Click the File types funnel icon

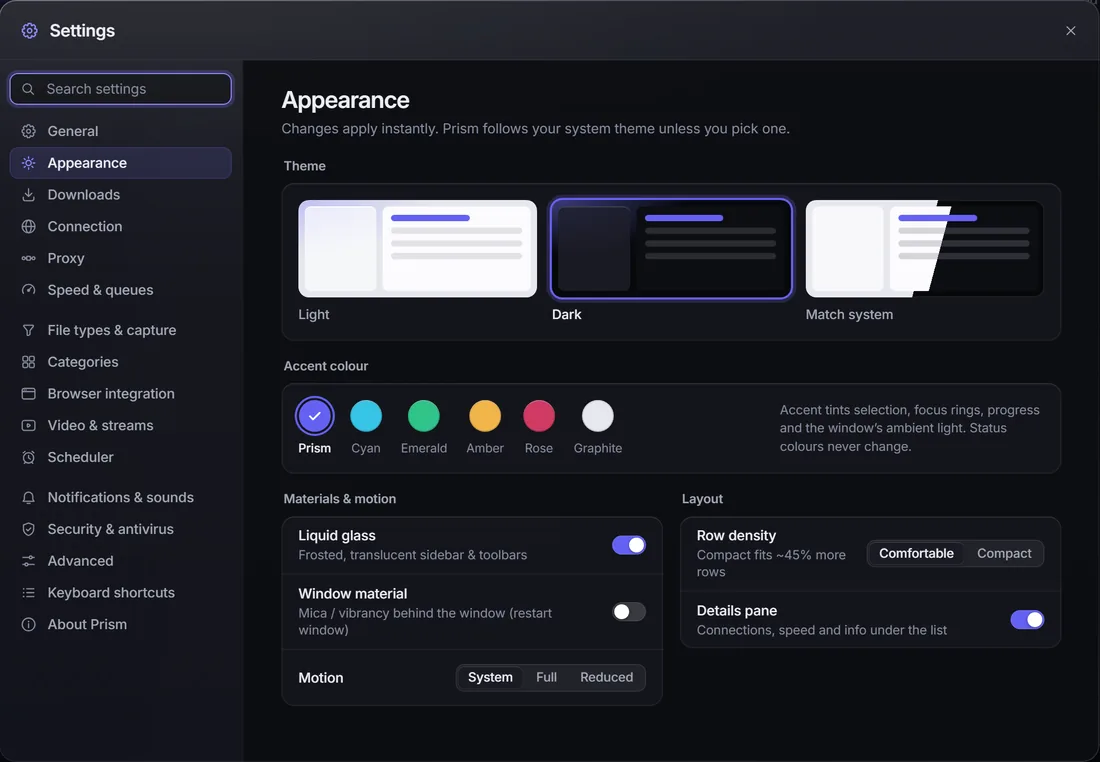28,330
